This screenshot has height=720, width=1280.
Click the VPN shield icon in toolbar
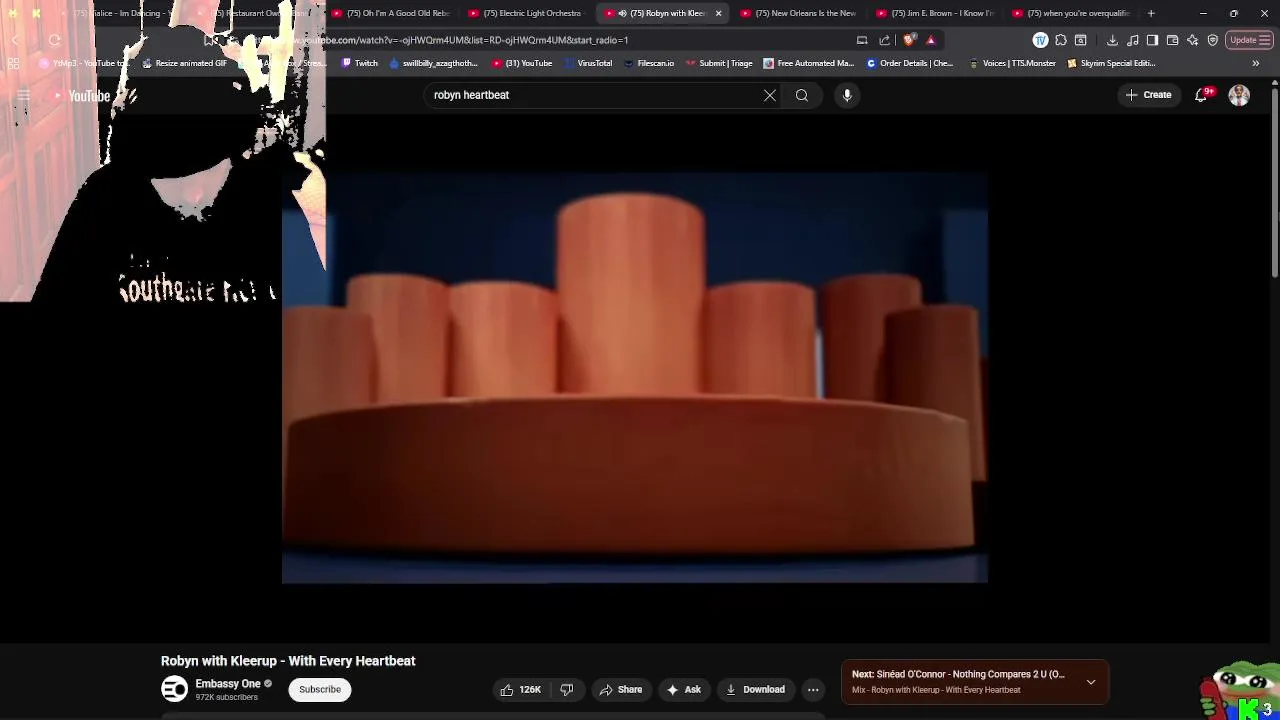tap(1212, 40)
